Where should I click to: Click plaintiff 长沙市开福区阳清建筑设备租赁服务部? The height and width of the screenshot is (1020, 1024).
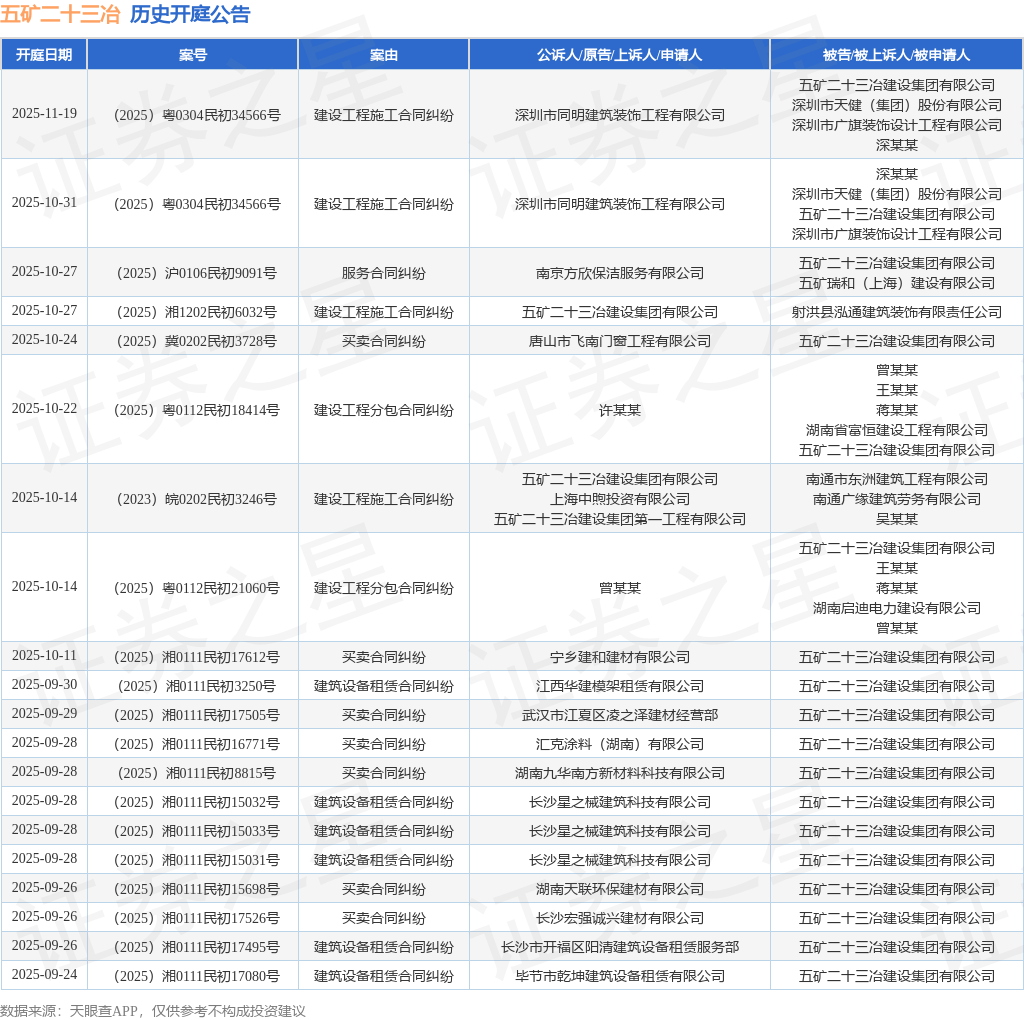(x=619, y=947)
